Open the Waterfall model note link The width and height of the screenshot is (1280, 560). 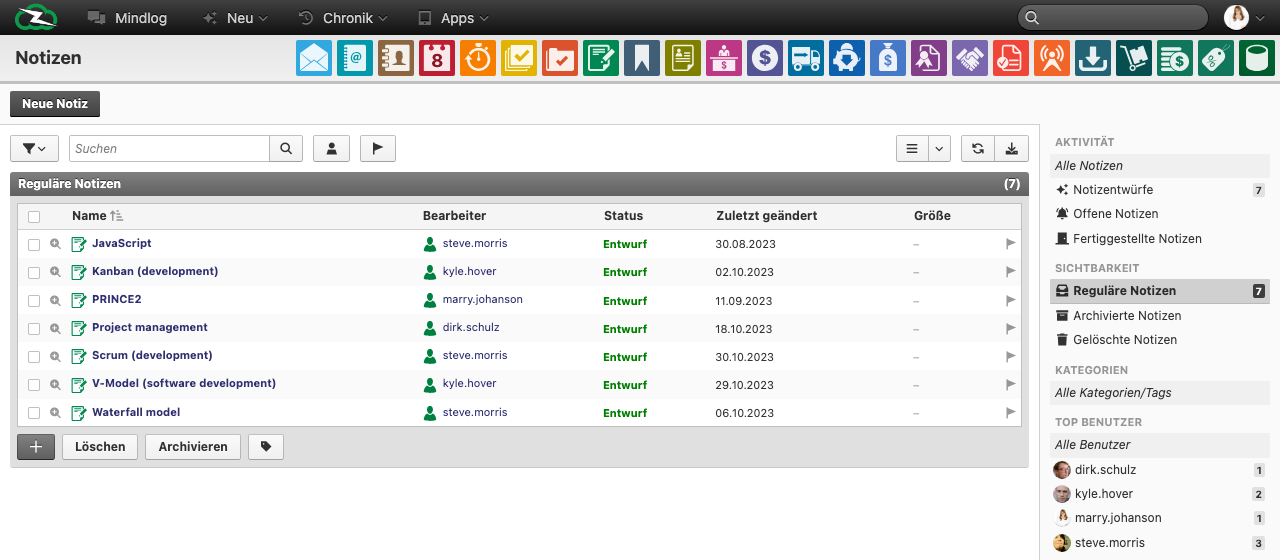pyautogui.click(x=136, y=412)
